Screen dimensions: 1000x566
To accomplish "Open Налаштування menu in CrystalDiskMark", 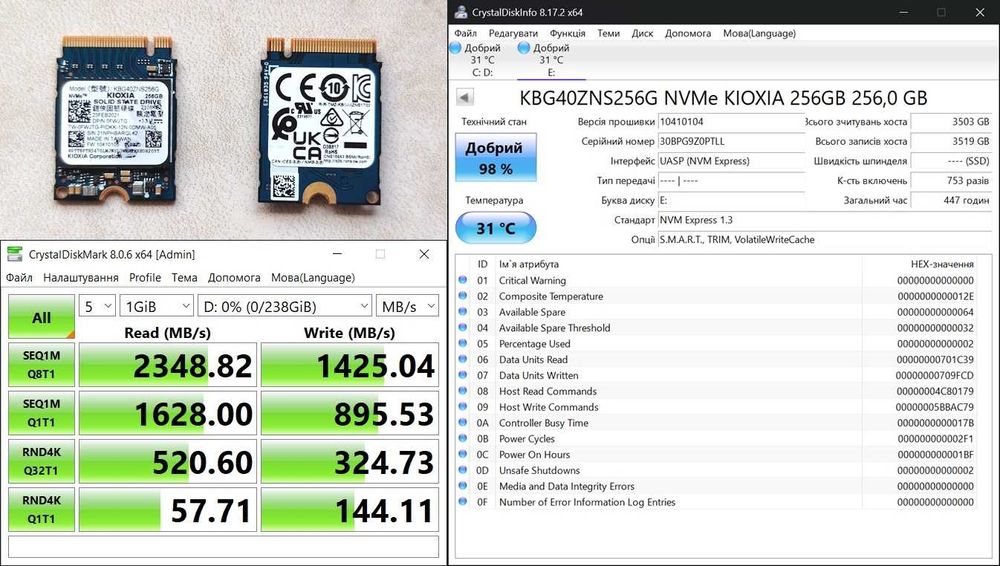I will [81, 278].
